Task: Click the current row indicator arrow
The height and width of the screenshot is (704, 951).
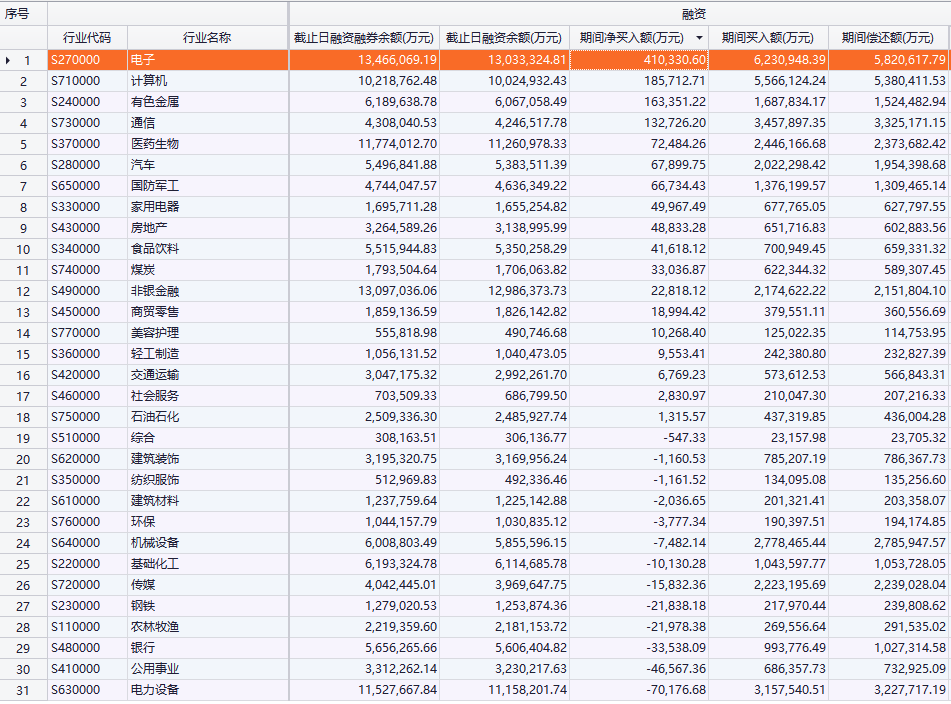Action: [x=8, y=60]
